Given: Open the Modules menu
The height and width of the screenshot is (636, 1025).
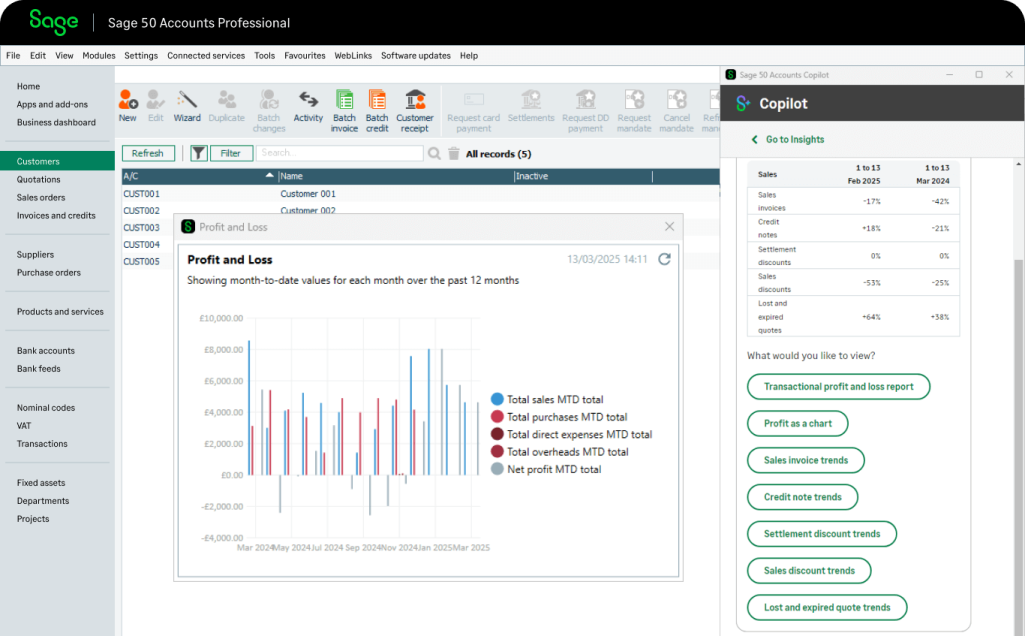Looking at the screenshot, I should [99, 56].
